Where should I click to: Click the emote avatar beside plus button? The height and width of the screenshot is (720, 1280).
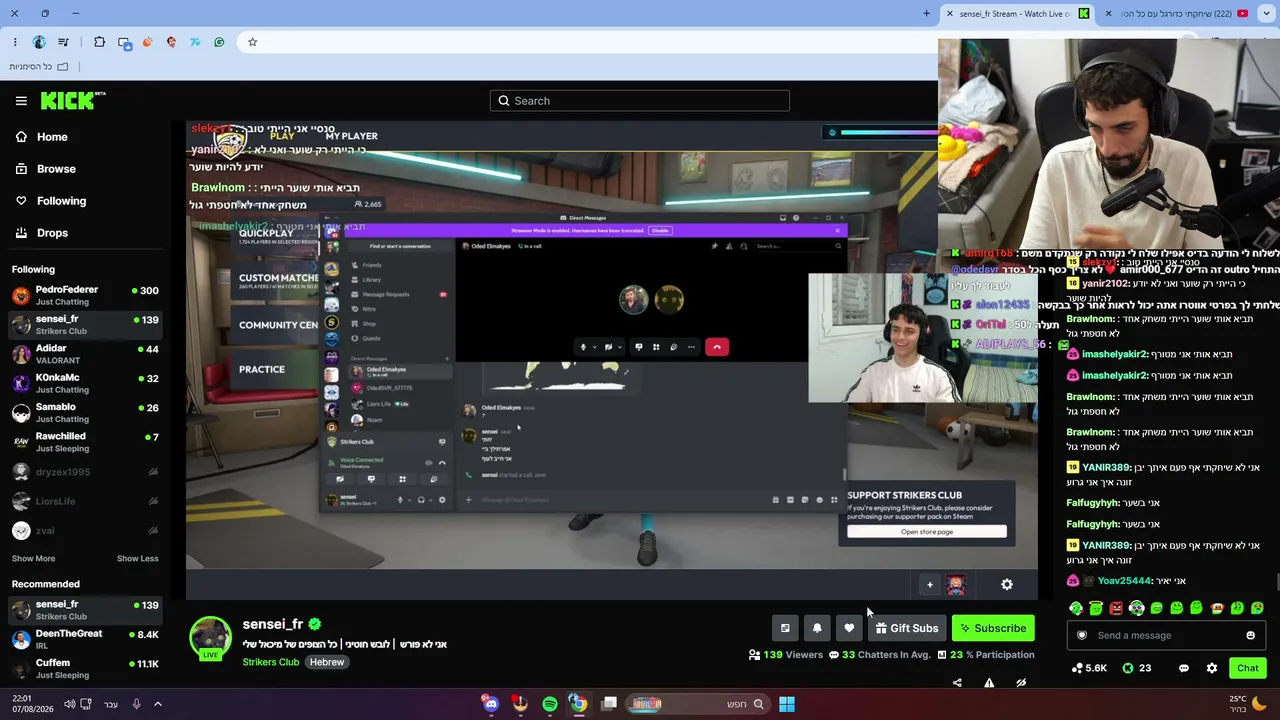point(956,585)
